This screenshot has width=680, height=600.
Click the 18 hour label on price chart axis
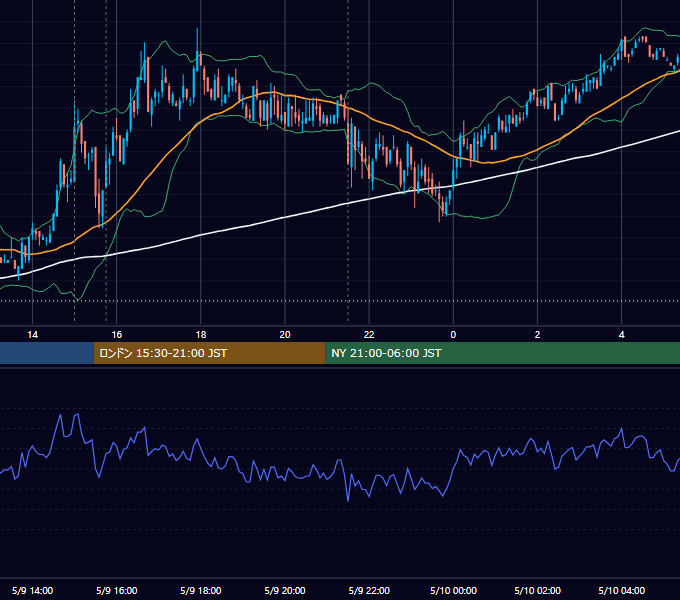(201, 335)
